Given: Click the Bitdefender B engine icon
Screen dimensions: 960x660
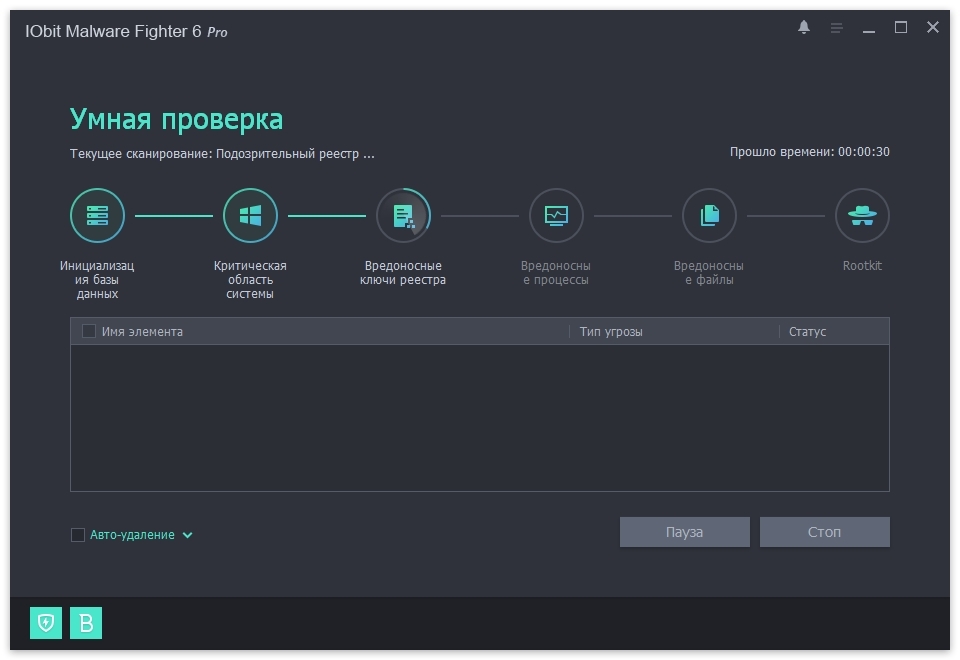Looking at the screenshot, I should click(86, 623).
